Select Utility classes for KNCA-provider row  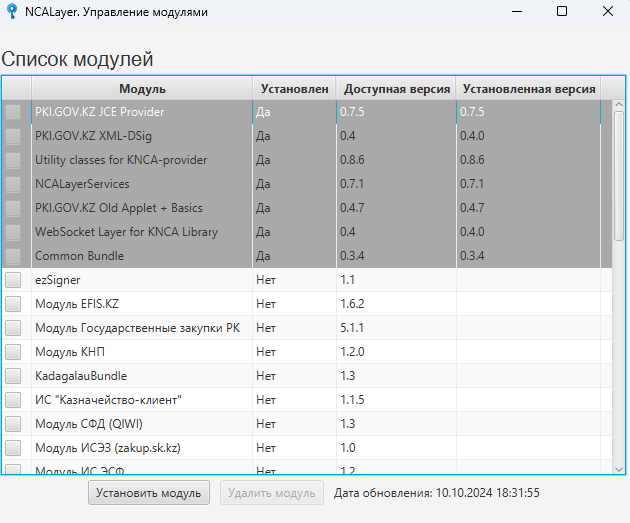point(121,160)
